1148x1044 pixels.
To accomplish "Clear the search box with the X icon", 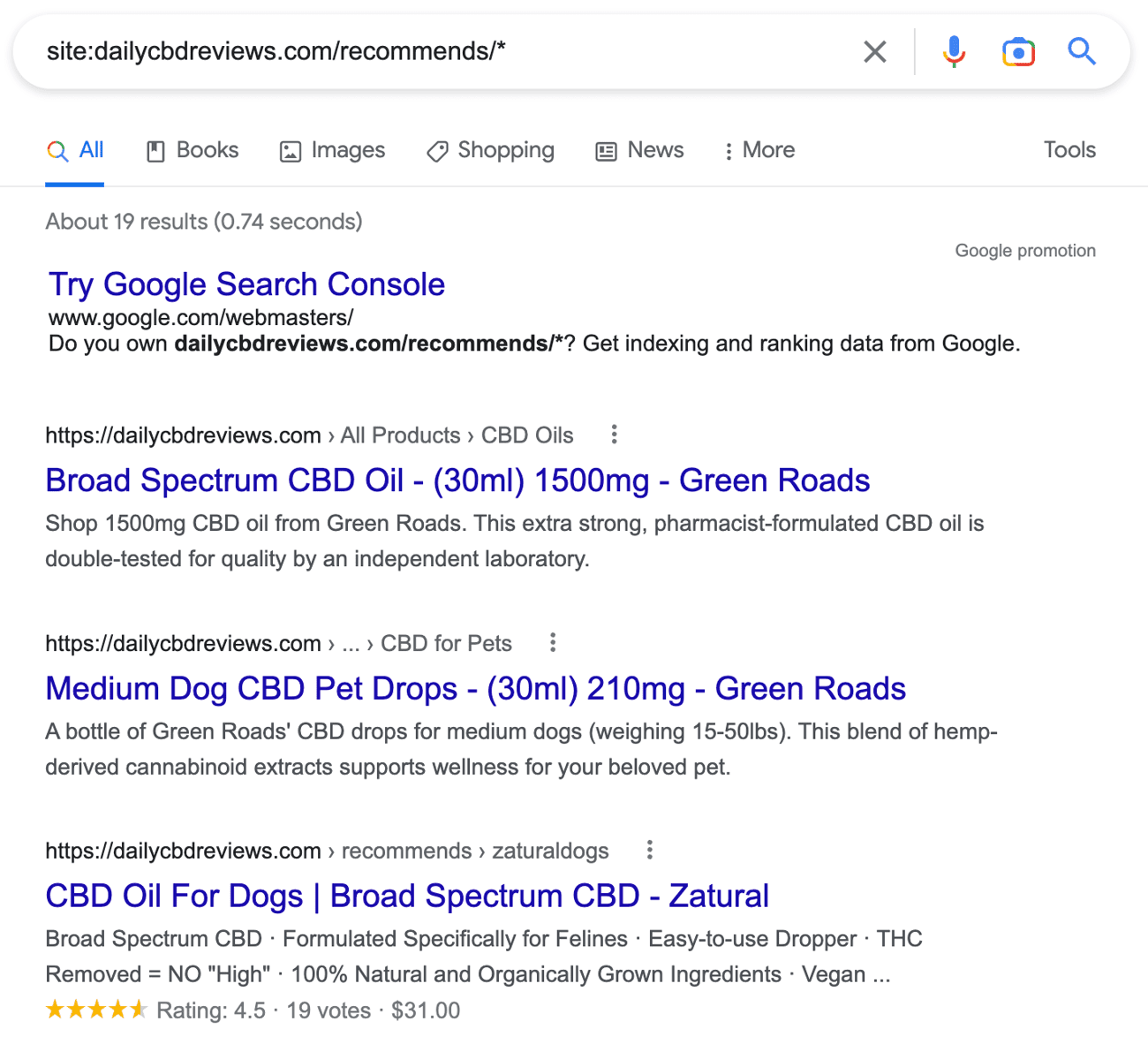I will point(874,52).
